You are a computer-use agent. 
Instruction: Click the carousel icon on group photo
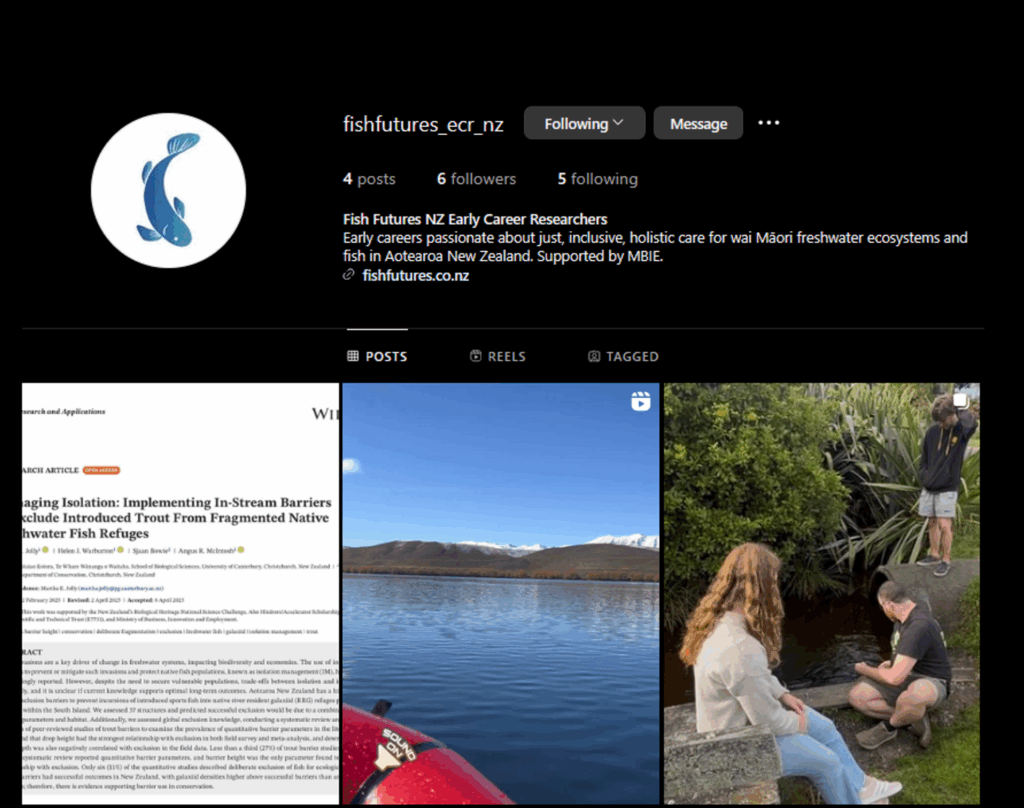coord(960,400)
